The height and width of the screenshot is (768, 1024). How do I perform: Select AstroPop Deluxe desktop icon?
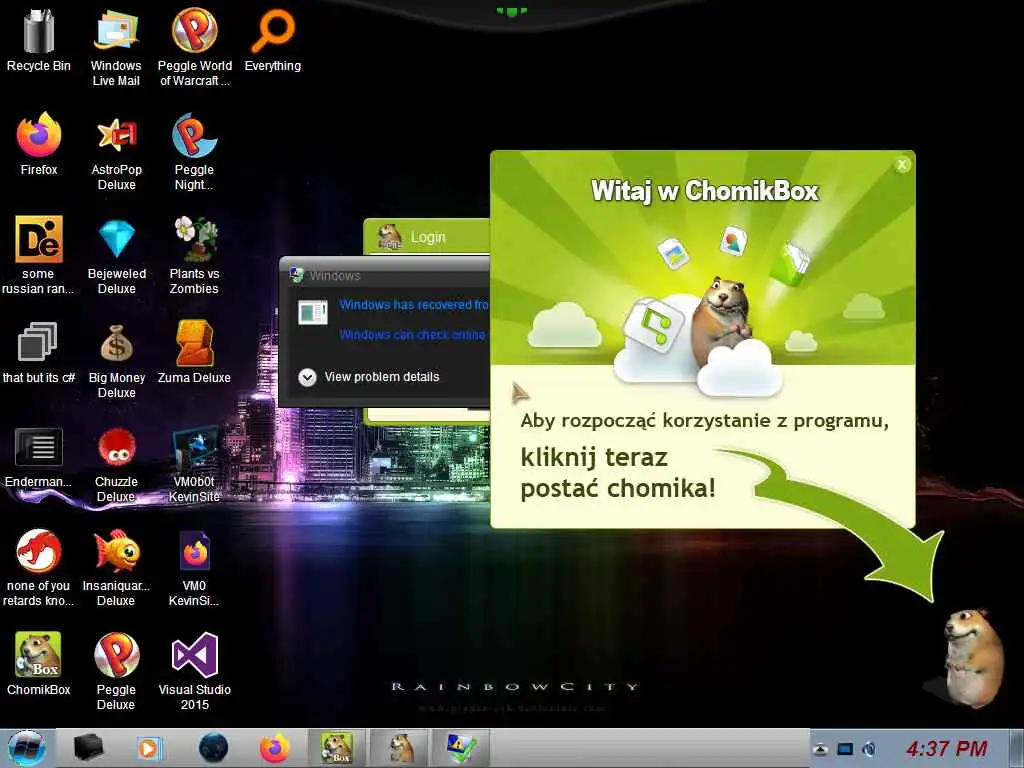(116, 152)
